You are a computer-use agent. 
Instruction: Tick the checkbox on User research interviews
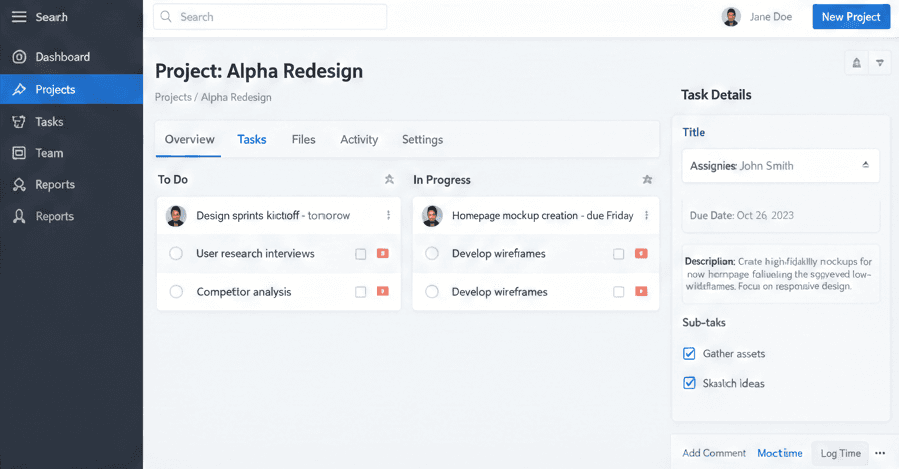pyautogui.click(x=361, y=254)
